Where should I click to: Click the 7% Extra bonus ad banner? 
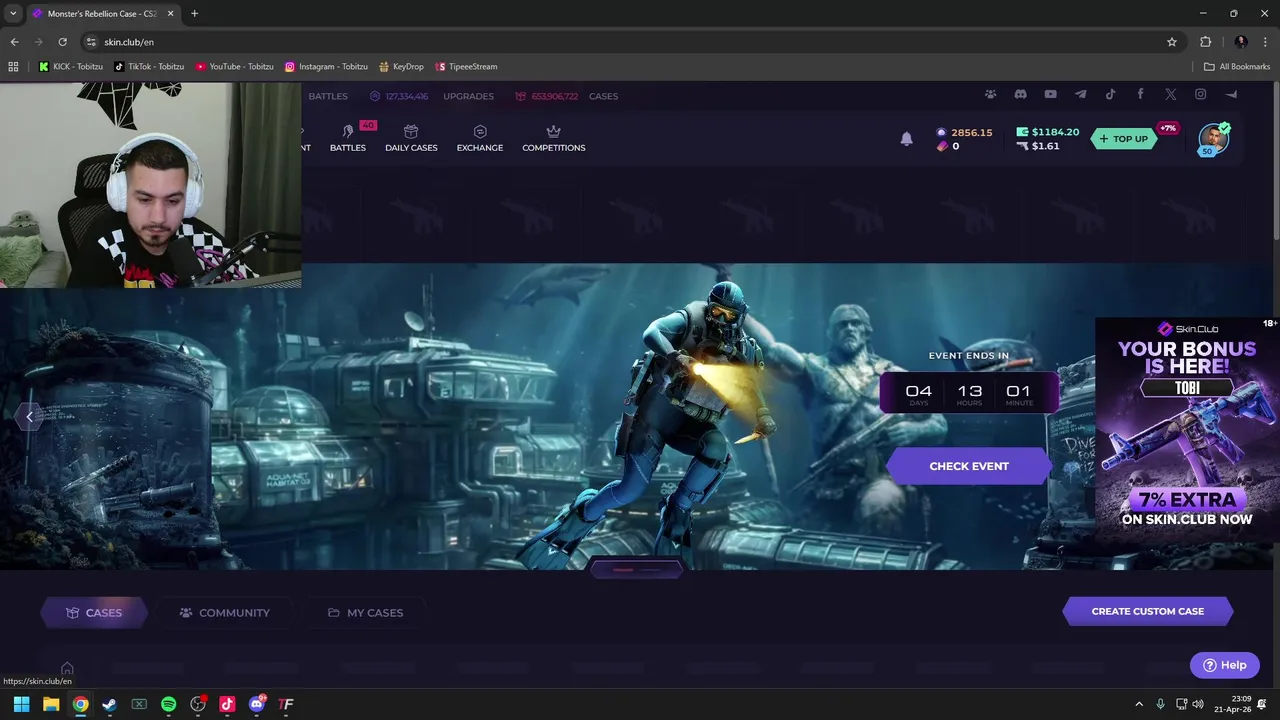(x=1187, y=430)
